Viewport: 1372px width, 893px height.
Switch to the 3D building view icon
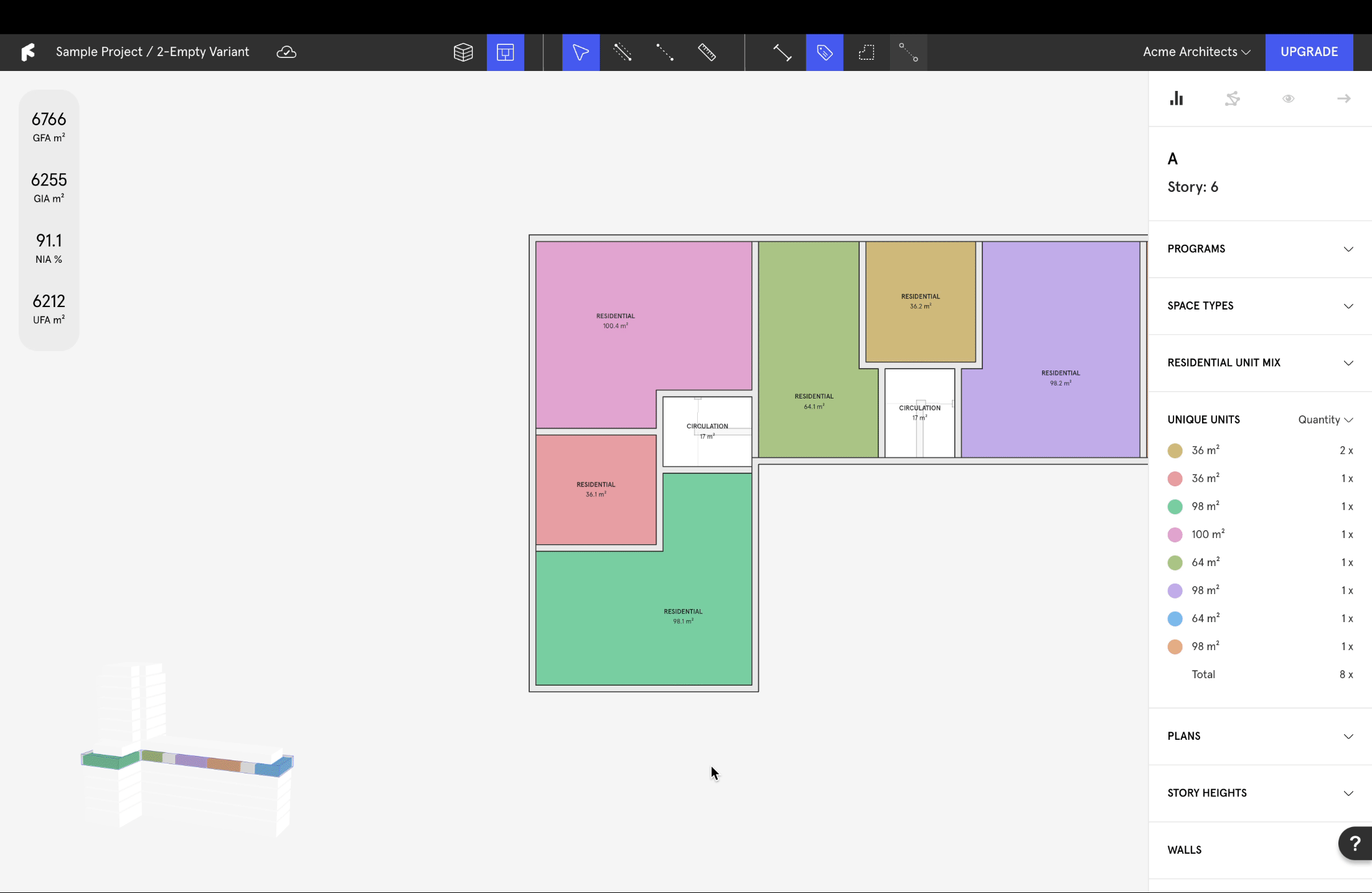(x=463, y=52)
